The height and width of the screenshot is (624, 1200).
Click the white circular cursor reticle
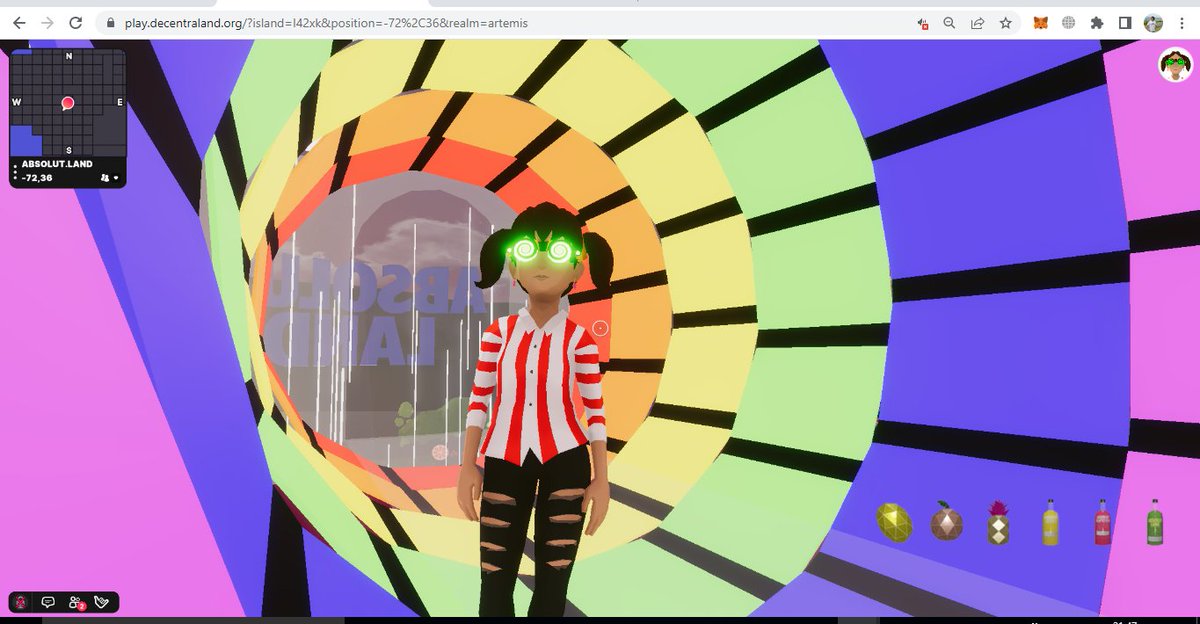600,327
